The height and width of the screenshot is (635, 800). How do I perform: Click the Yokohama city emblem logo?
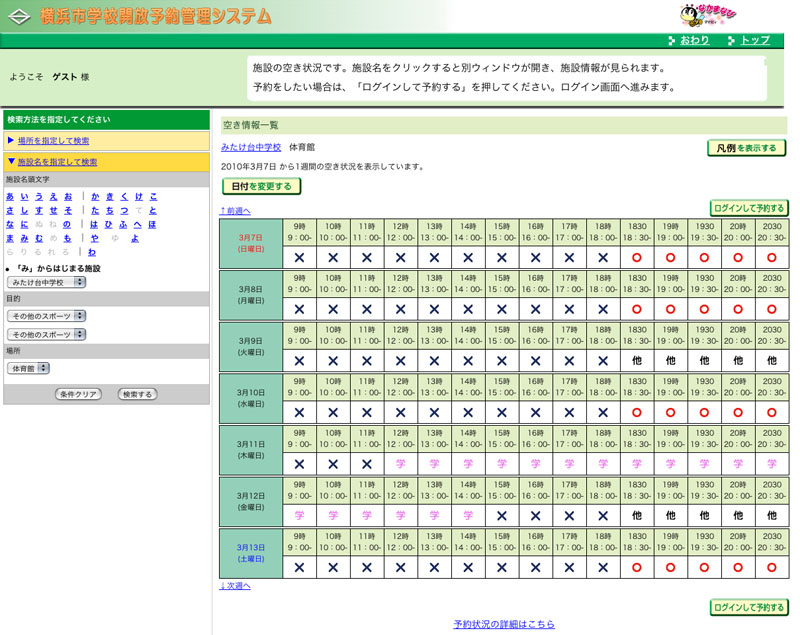point(19,16)
